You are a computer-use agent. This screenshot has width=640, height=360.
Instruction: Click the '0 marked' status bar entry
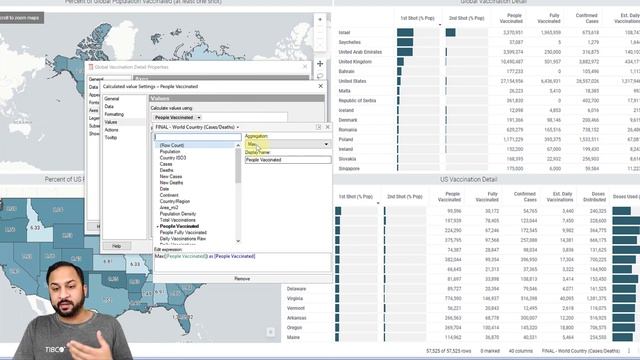tap(490, 351)
